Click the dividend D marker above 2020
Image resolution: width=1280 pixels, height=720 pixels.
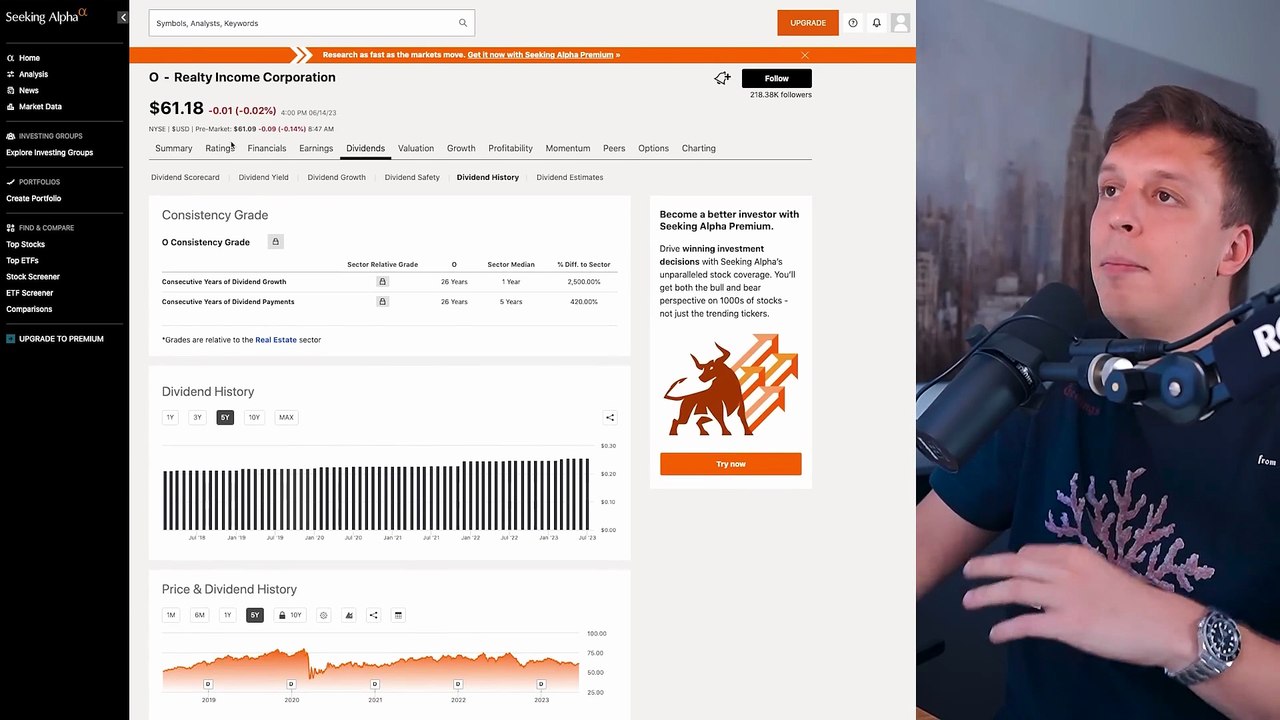291,685
